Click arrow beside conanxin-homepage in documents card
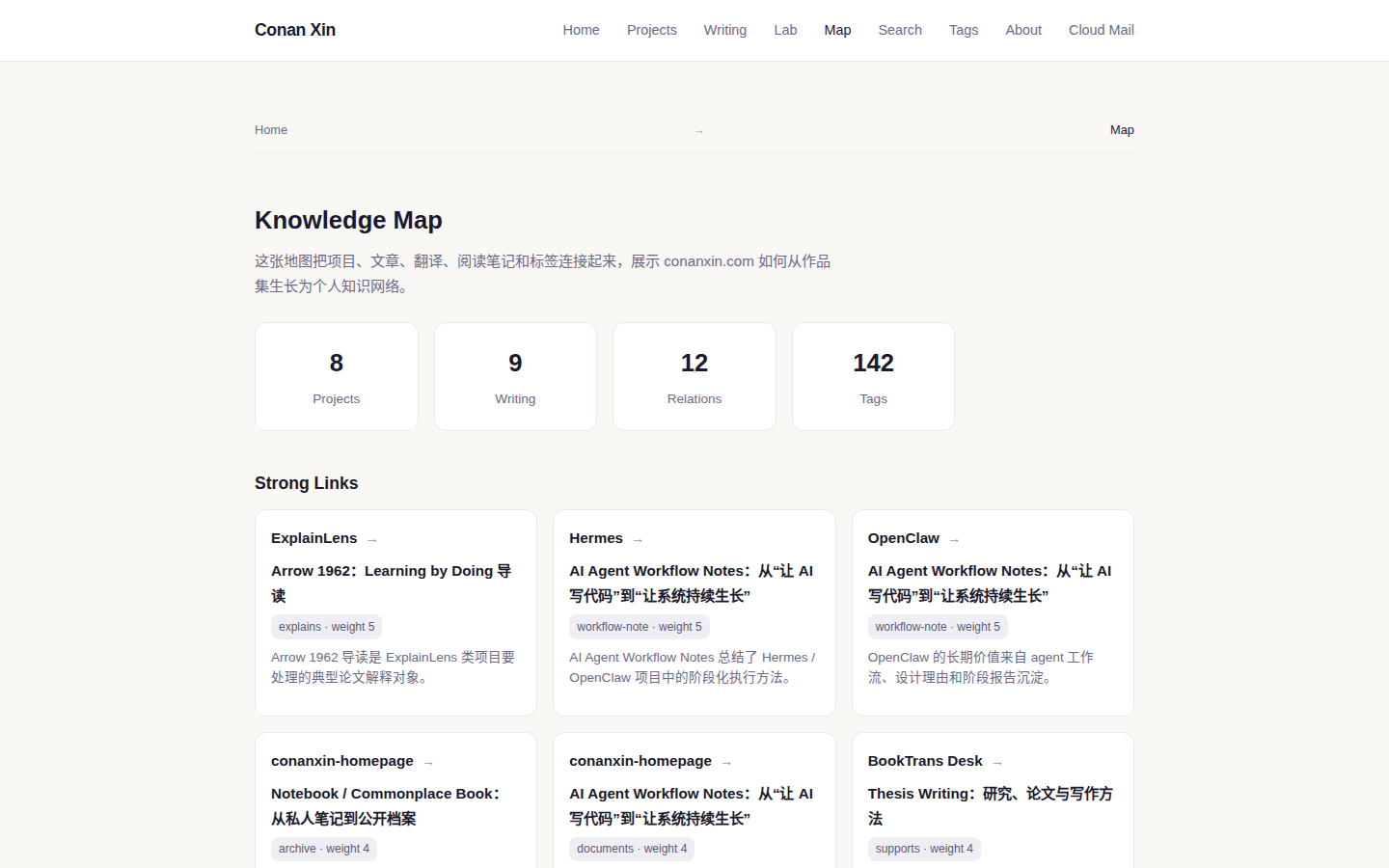1389x868 pixels. click(x=726, y=763)
